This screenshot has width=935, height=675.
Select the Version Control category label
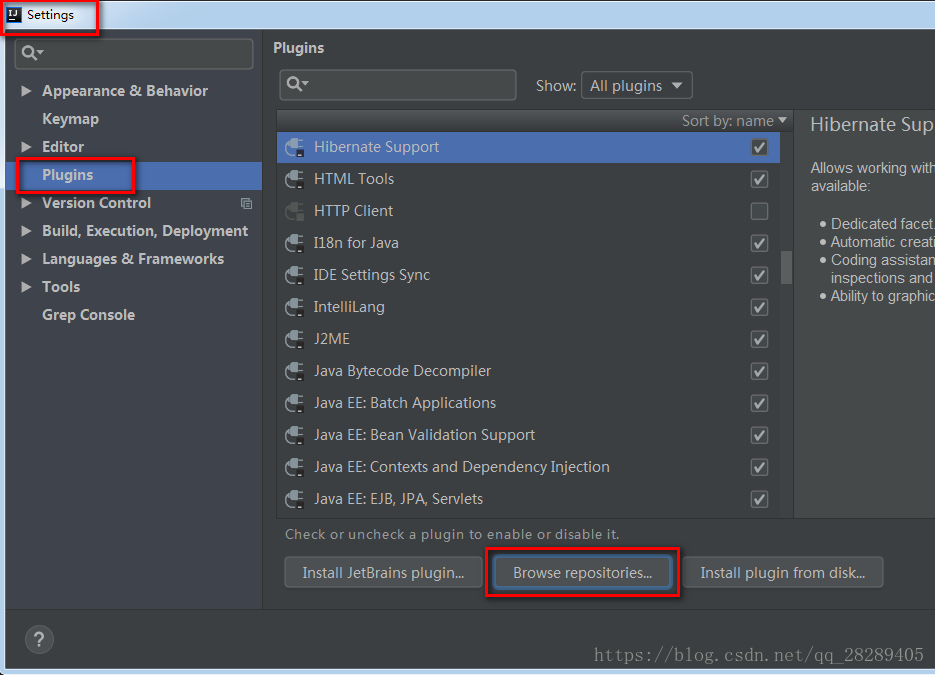pos(96,203)
